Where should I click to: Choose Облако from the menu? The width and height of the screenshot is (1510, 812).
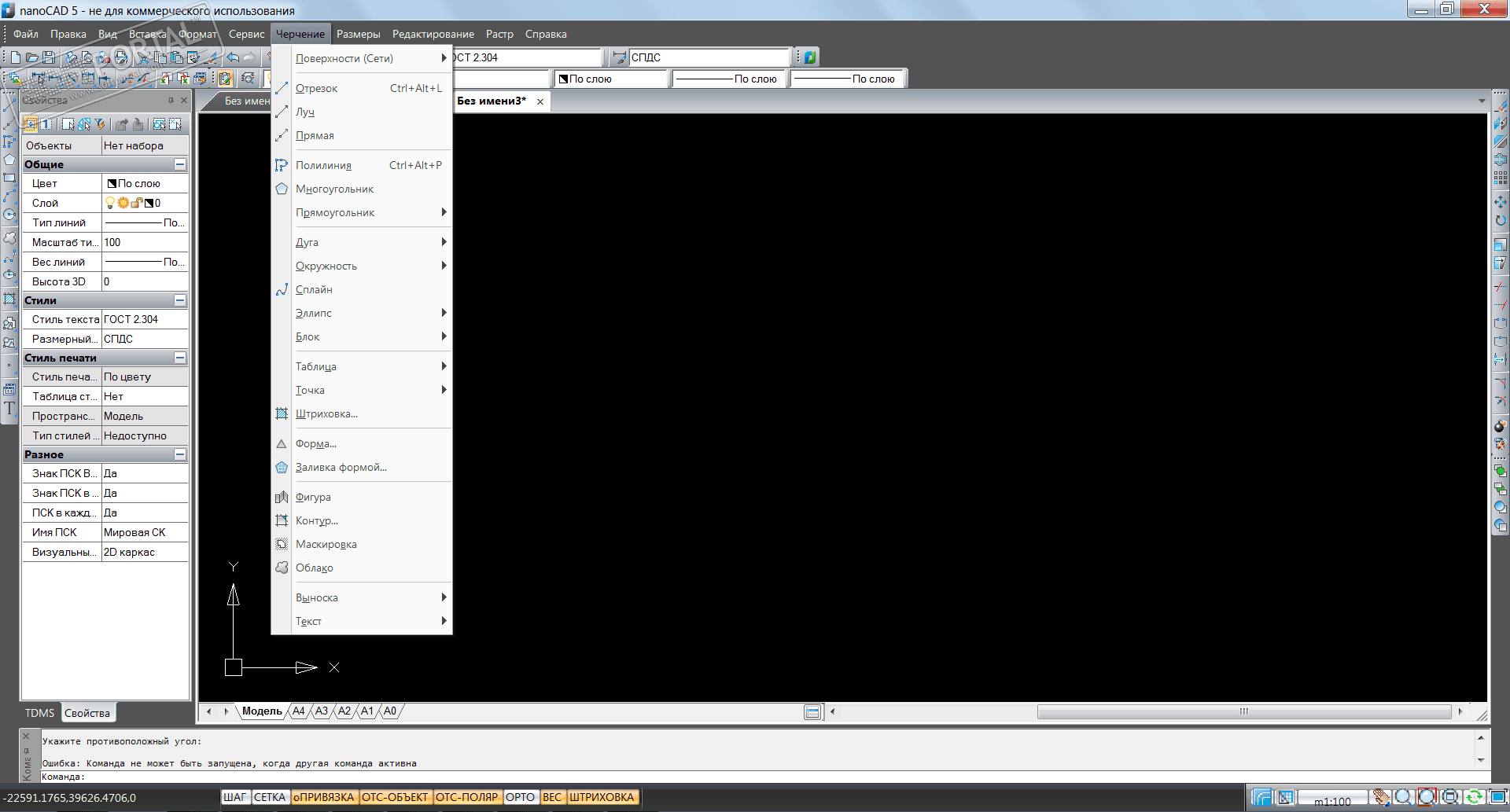[362, 568]
